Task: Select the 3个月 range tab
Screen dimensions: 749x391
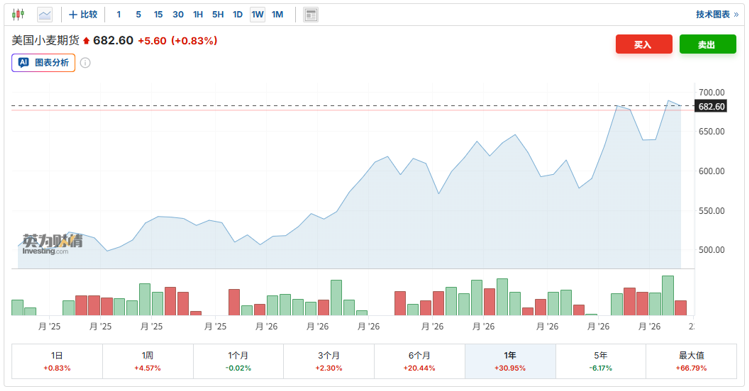Action: pos(329,361)
